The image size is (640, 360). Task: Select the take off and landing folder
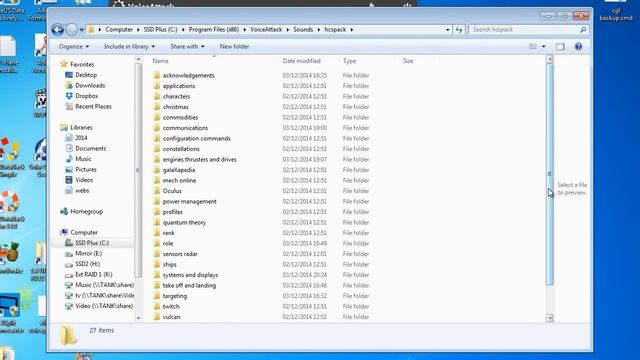click(189, 285)
